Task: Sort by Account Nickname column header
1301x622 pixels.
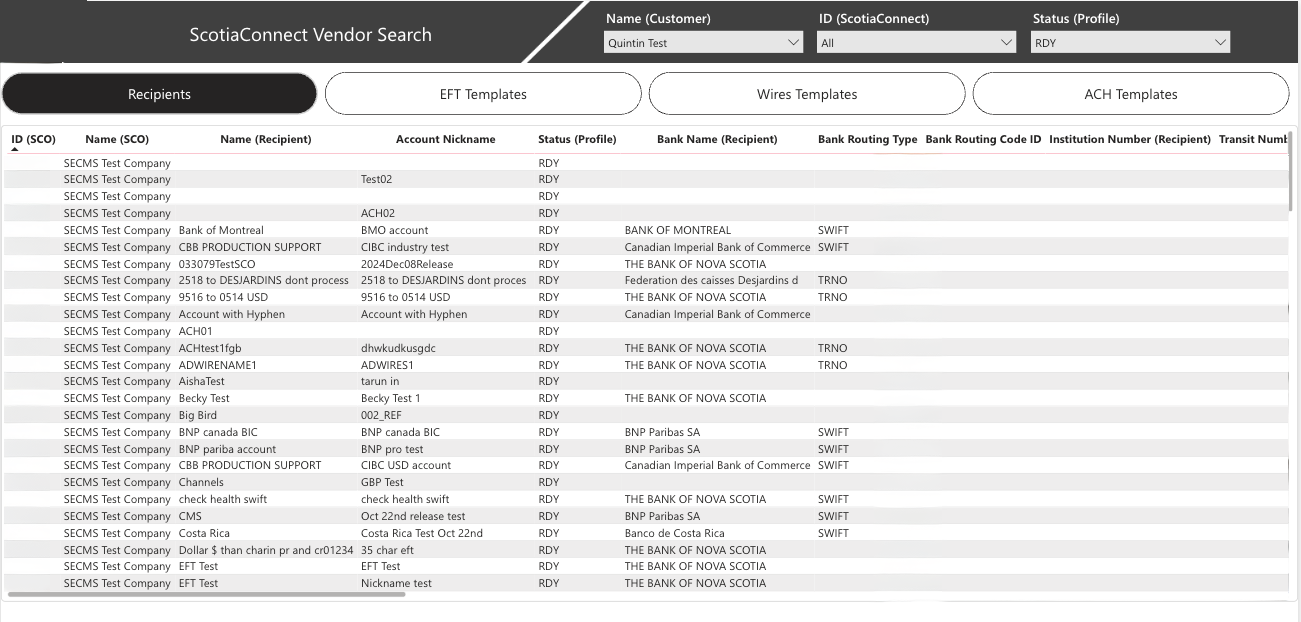Action: coord(446,139)
